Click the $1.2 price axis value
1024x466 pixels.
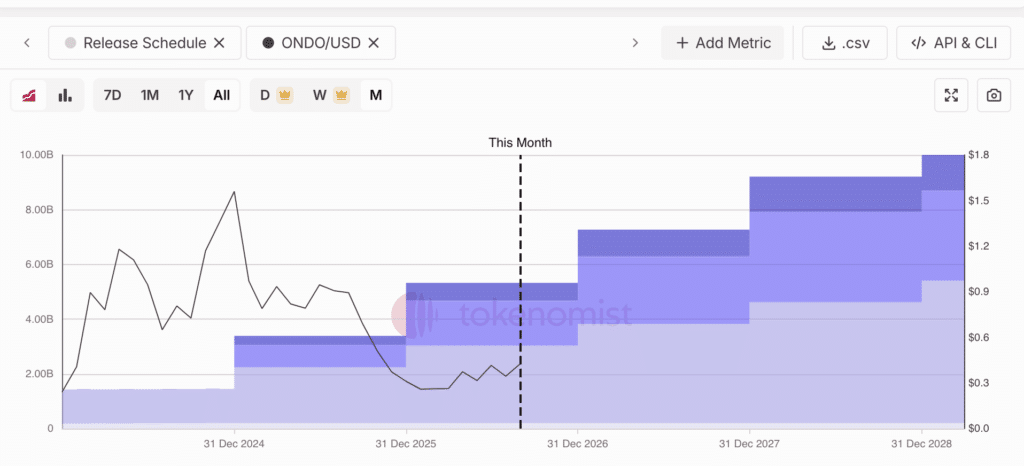[978, 246]
